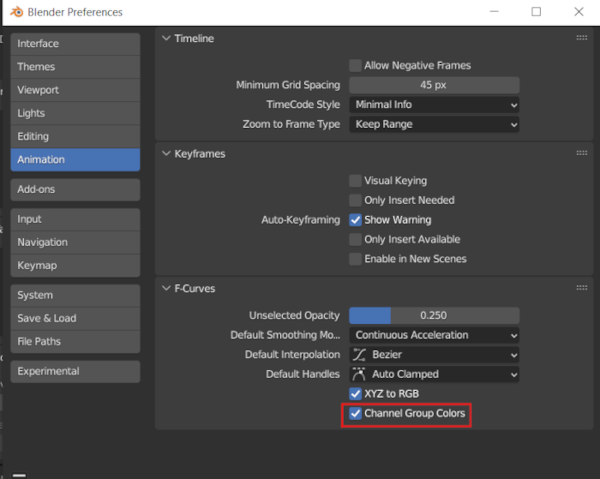Viewport: 600px width, 479px height.
Task: Enable Allow Negative Frames checkbox
Action: pyautogui.click(x=355, y=65)
